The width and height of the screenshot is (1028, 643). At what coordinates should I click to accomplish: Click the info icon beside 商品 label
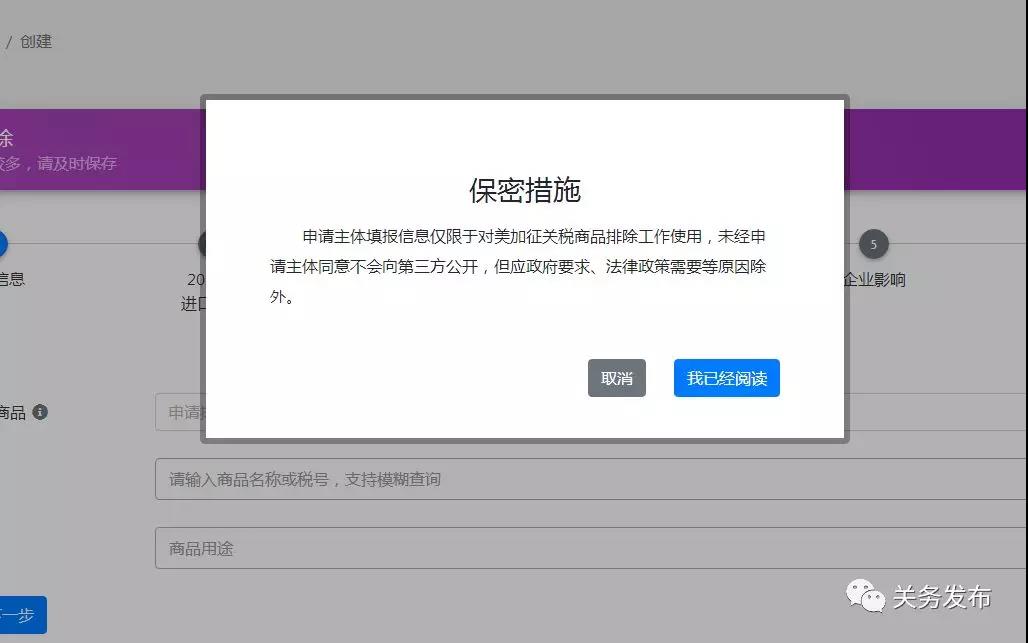pyautogui.click(x=40, y=412)
